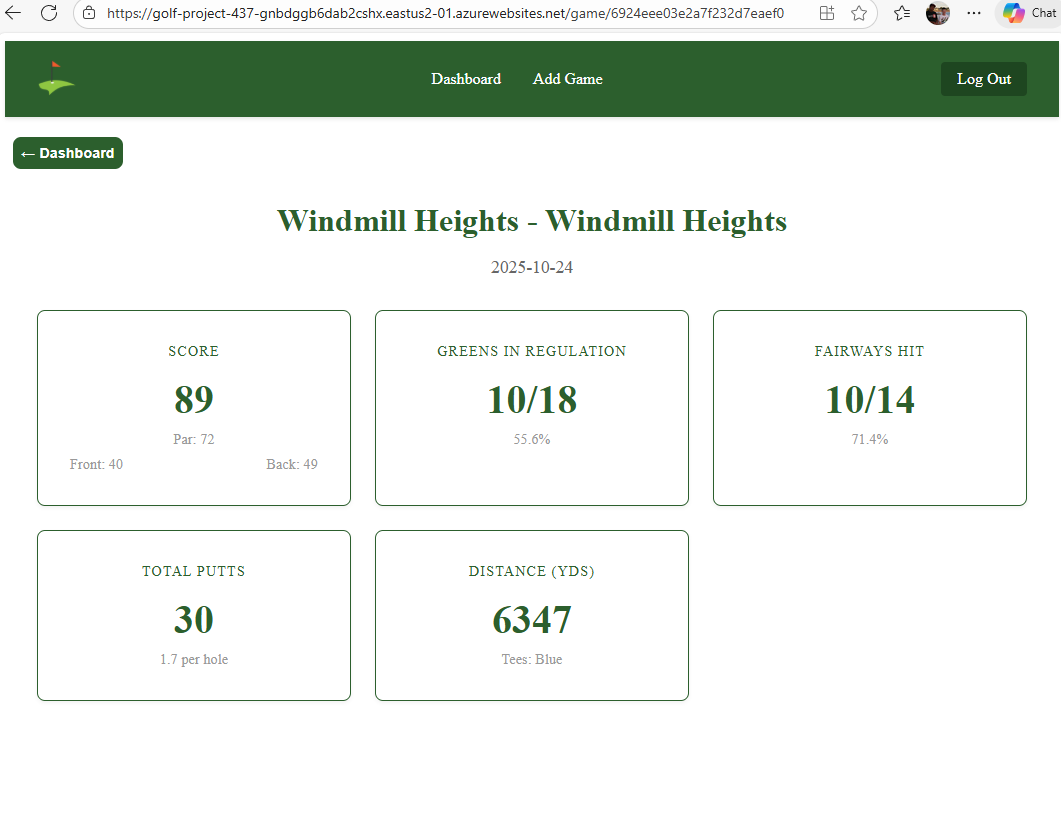Return via the ← Dashboard button

(68, 153)
